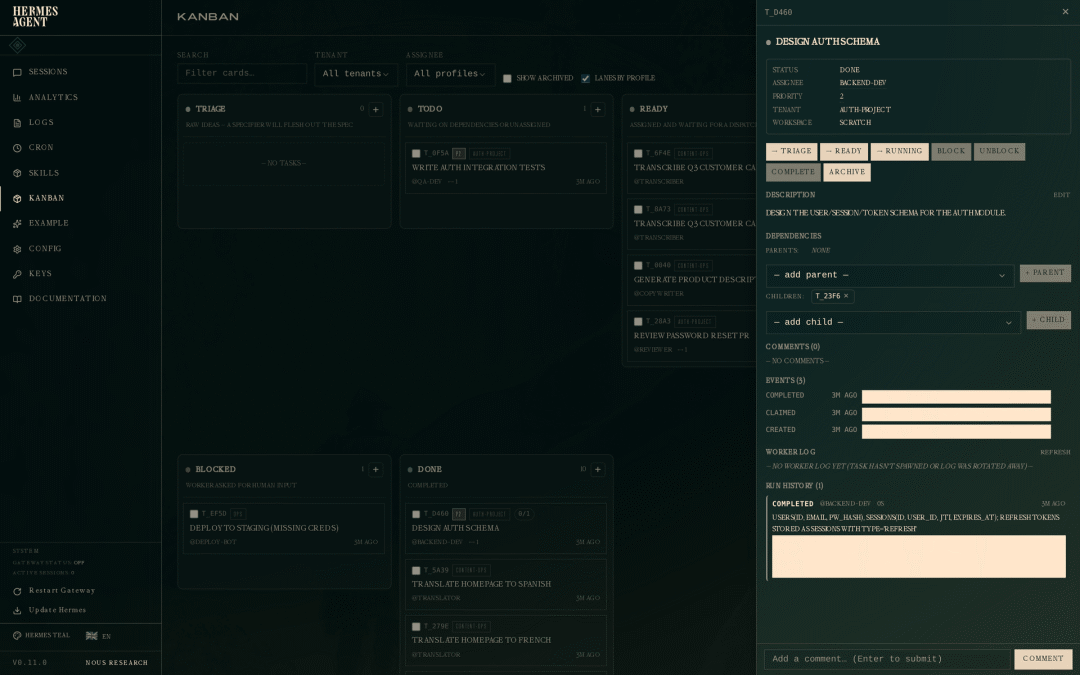The height and width of the screenshot is (675, 1080).
Task: Add a card to the Blocked lane
Action: click(x=375, y=469)
